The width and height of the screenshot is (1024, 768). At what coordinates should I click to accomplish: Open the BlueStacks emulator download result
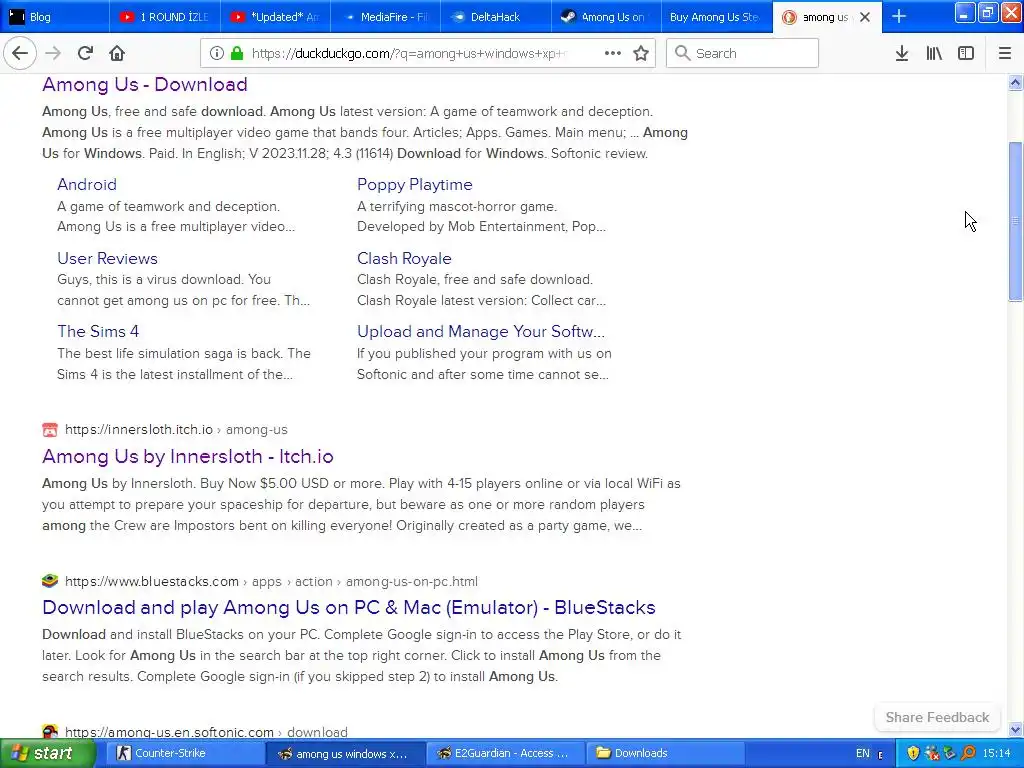pos(349,607)
